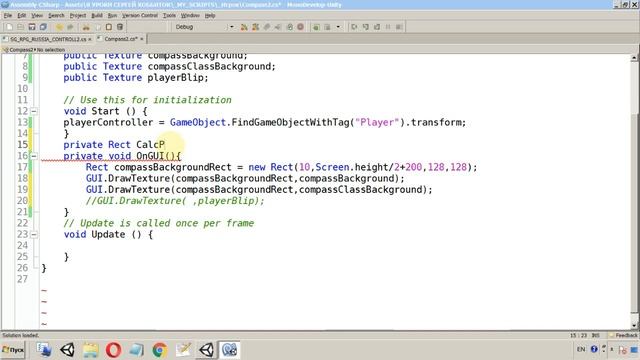This screenshot has height=360, width=640.
Task: Switch to the Compass2.cs tab
Action: pyautogui.click(x=121, y=39)
